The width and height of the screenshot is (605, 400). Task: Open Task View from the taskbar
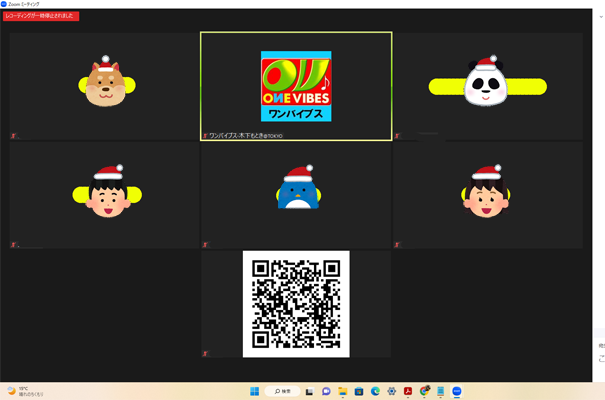[x=309, y=392]
